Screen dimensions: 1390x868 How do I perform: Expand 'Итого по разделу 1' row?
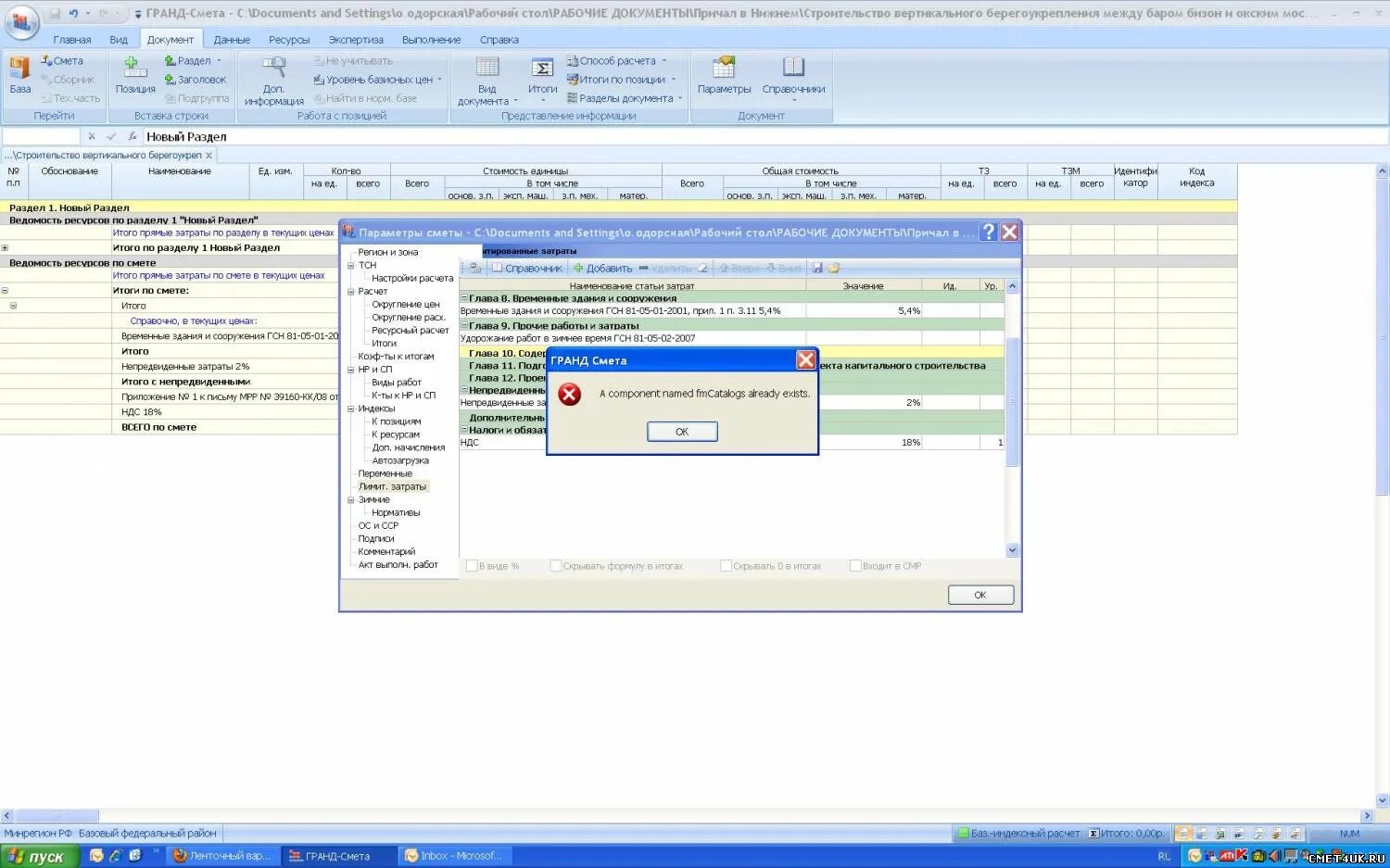click(5, 248)
